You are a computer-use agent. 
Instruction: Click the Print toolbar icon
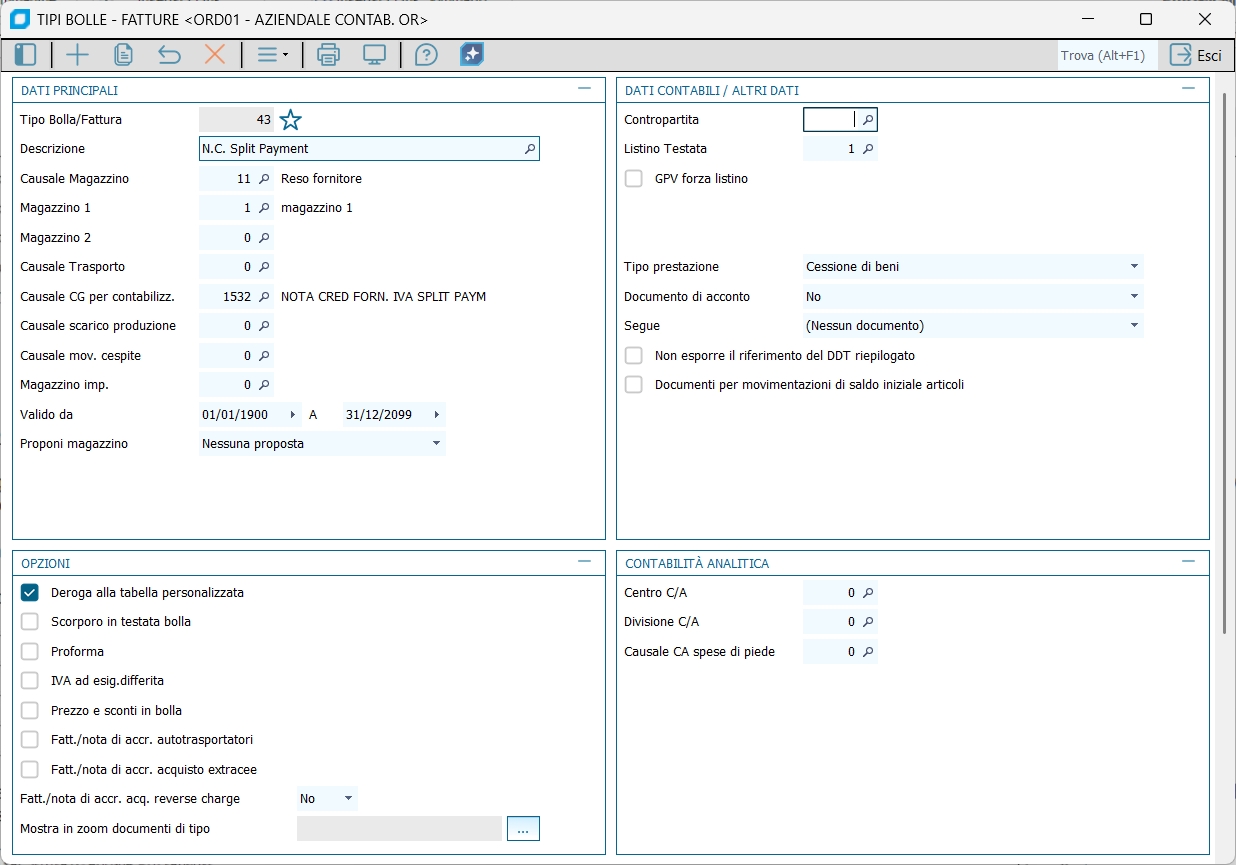point(328,55)
